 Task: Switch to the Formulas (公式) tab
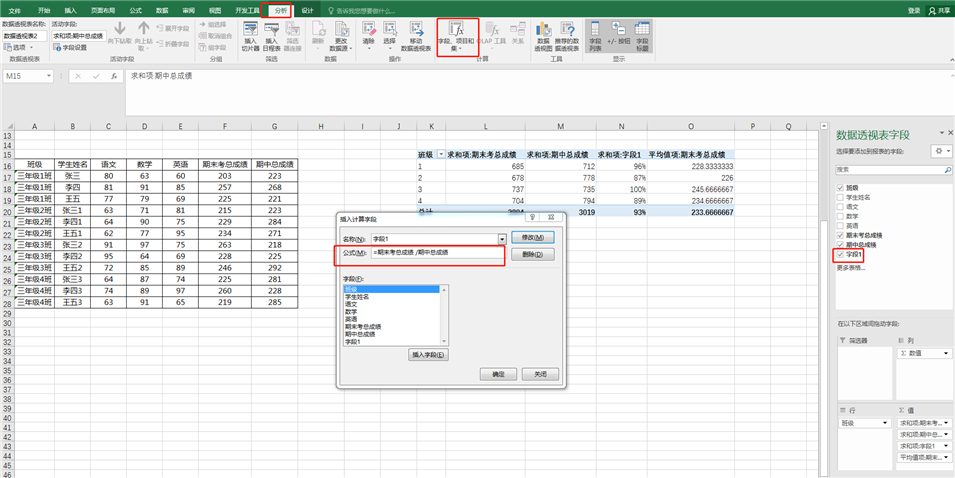(x=136, y=11)
